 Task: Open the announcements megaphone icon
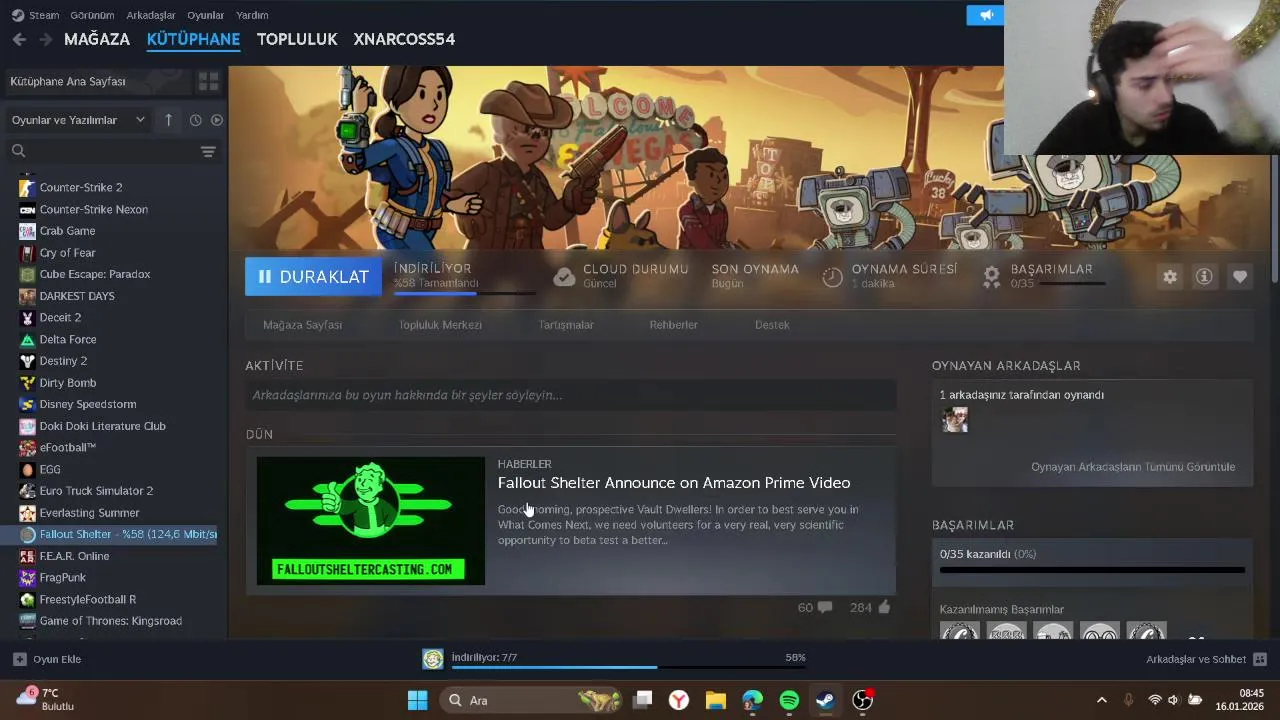click(x=986, y=15)
